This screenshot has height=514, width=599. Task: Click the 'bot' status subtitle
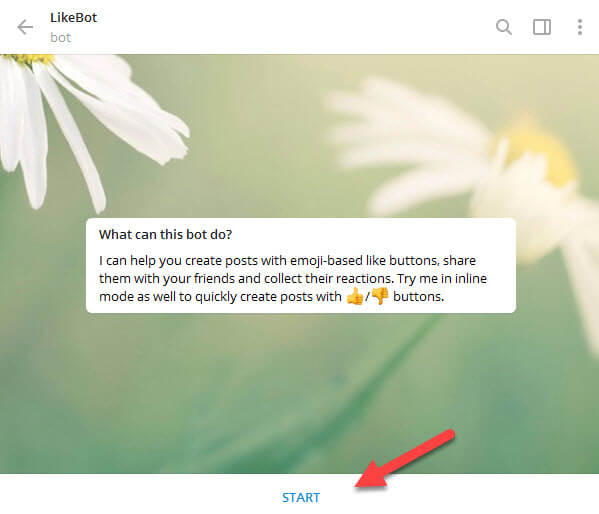[60, 37]
